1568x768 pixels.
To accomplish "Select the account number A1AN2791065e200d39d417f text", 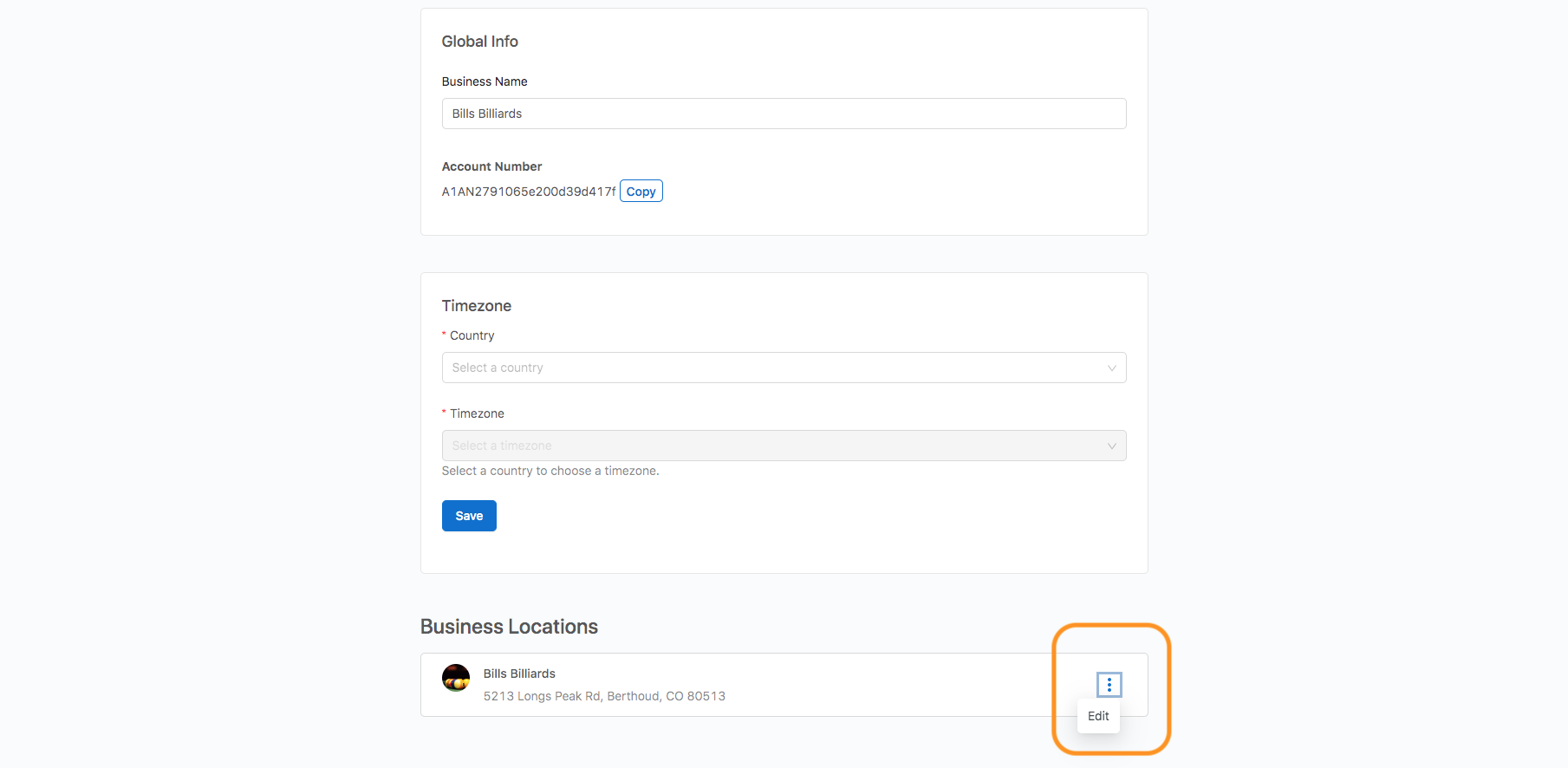I will click(529, 192).
